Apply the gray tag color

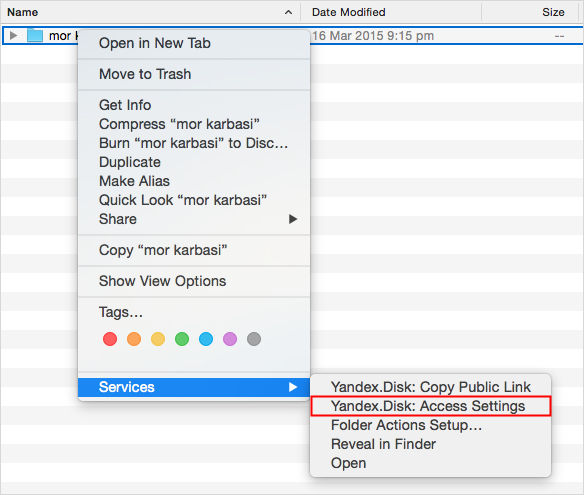254,339
